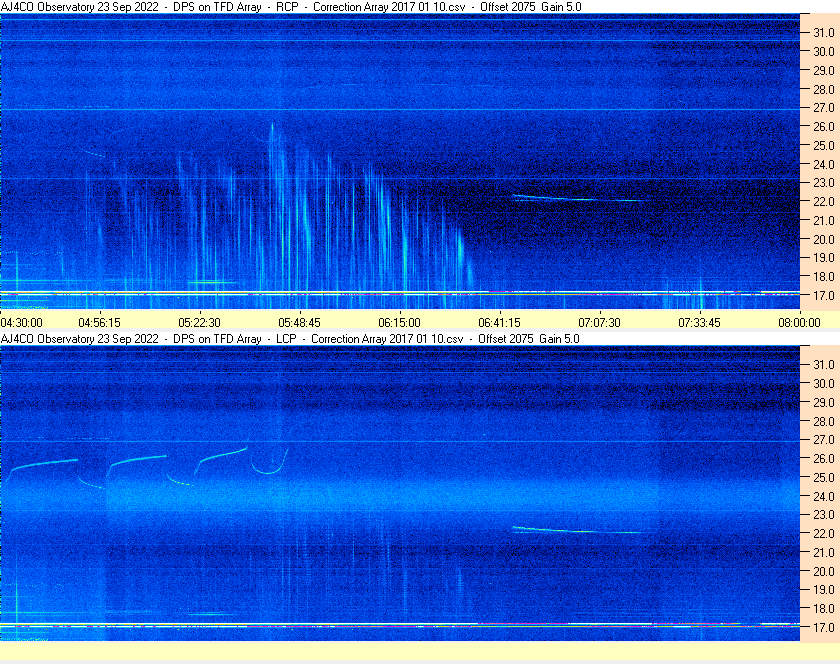840x664 pixels.
Task: Click the U-shaped arc trace in LCP panel
Action: click(x=269, y=462)
